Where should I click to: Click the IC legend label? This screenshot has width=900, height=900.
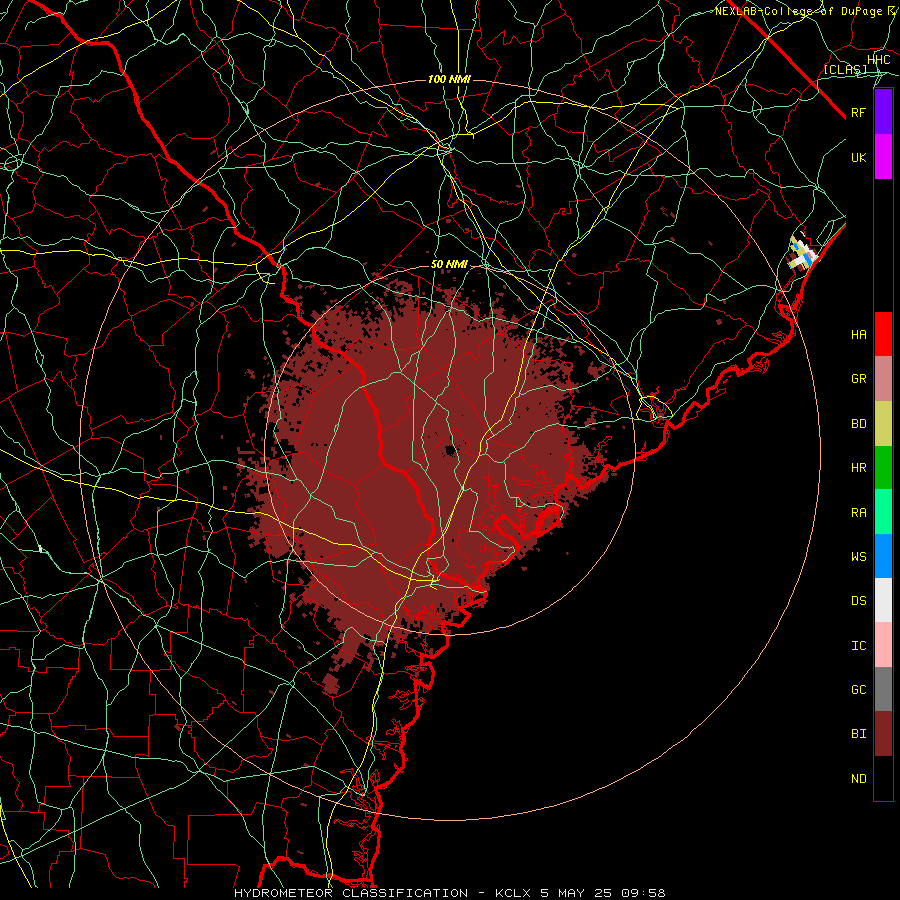pos(859,646)
